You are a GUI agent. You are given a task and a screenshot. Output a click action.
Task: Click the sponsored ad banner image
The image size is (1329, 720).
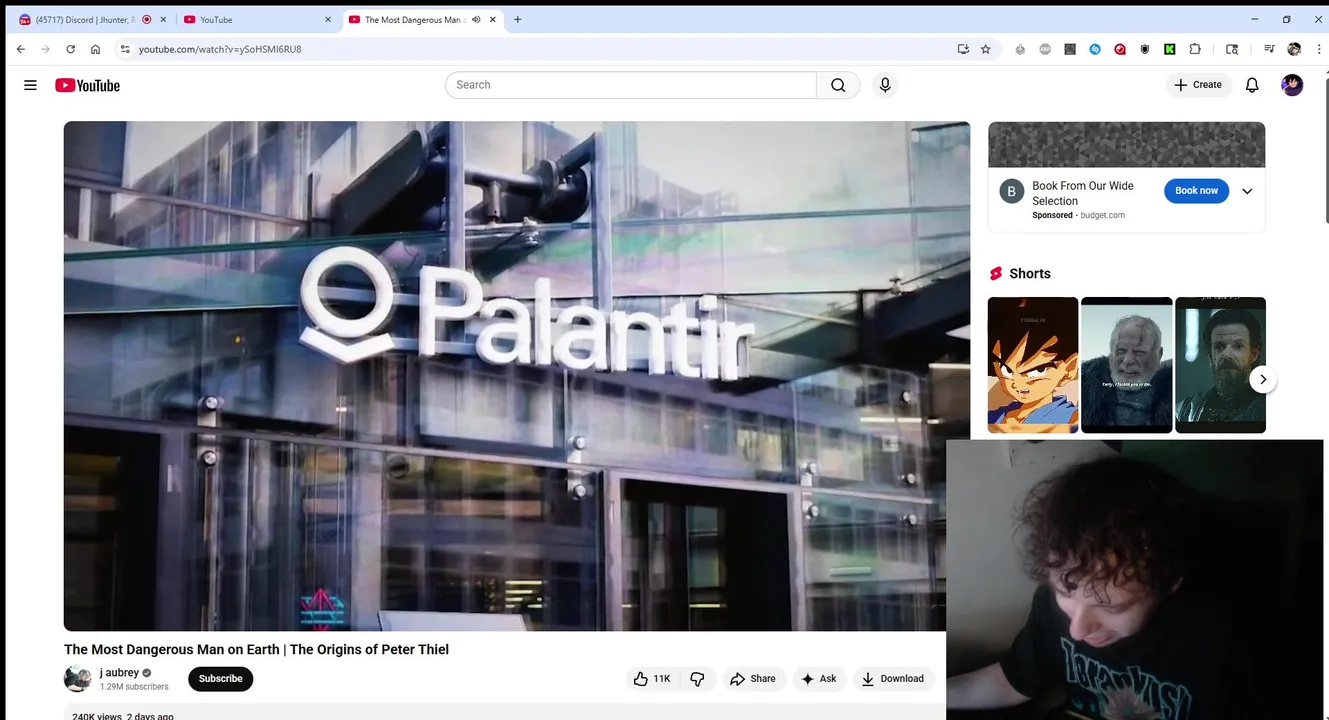[x=1126, y=145]
